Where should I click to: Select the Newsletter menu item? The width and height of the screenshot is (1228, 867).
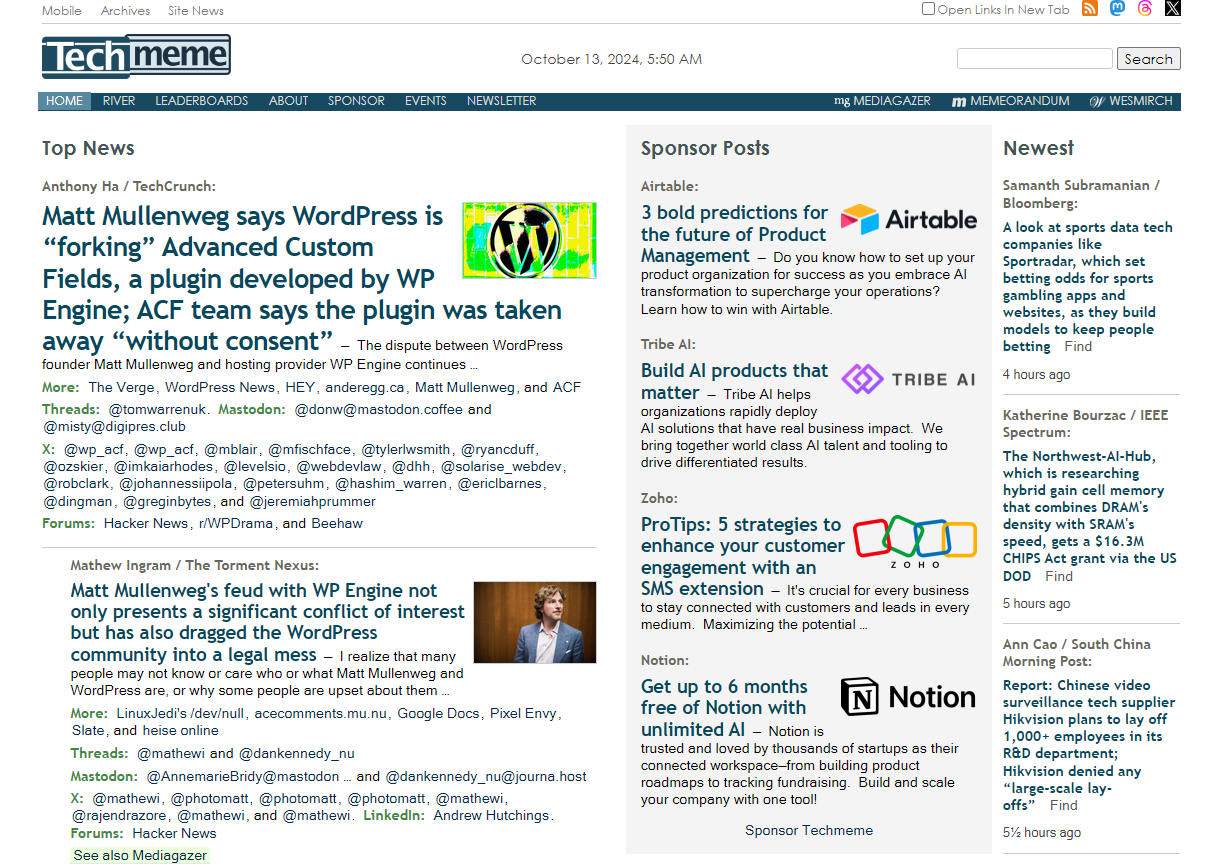(501, 101)
